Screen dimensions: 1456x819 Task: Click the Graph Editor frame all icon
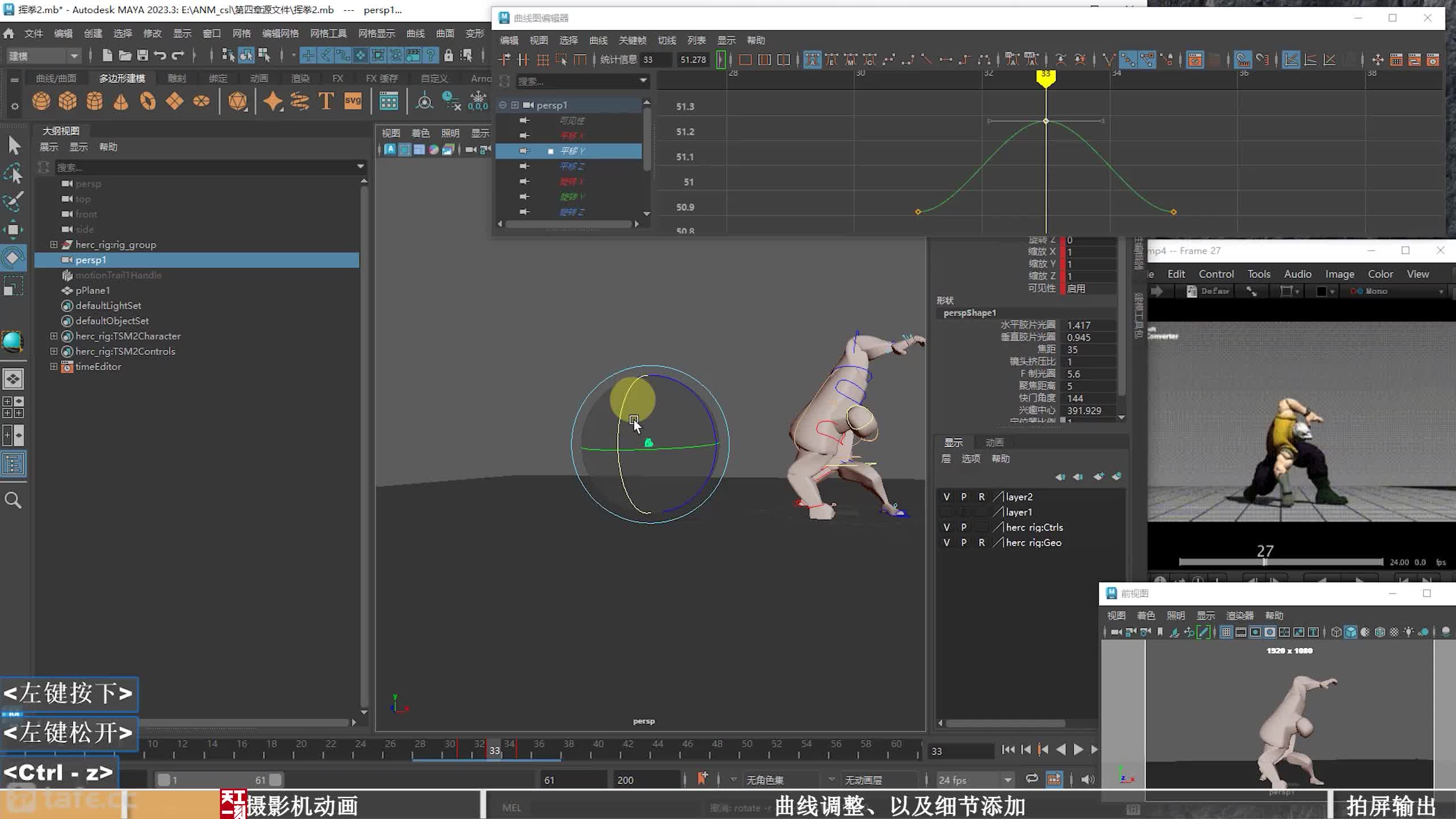tap(745, 60)
